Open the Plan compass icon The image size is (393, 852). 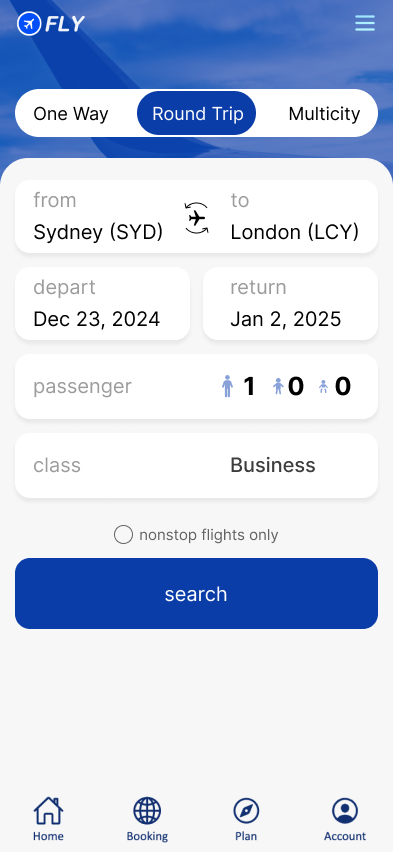coord(246,811)
